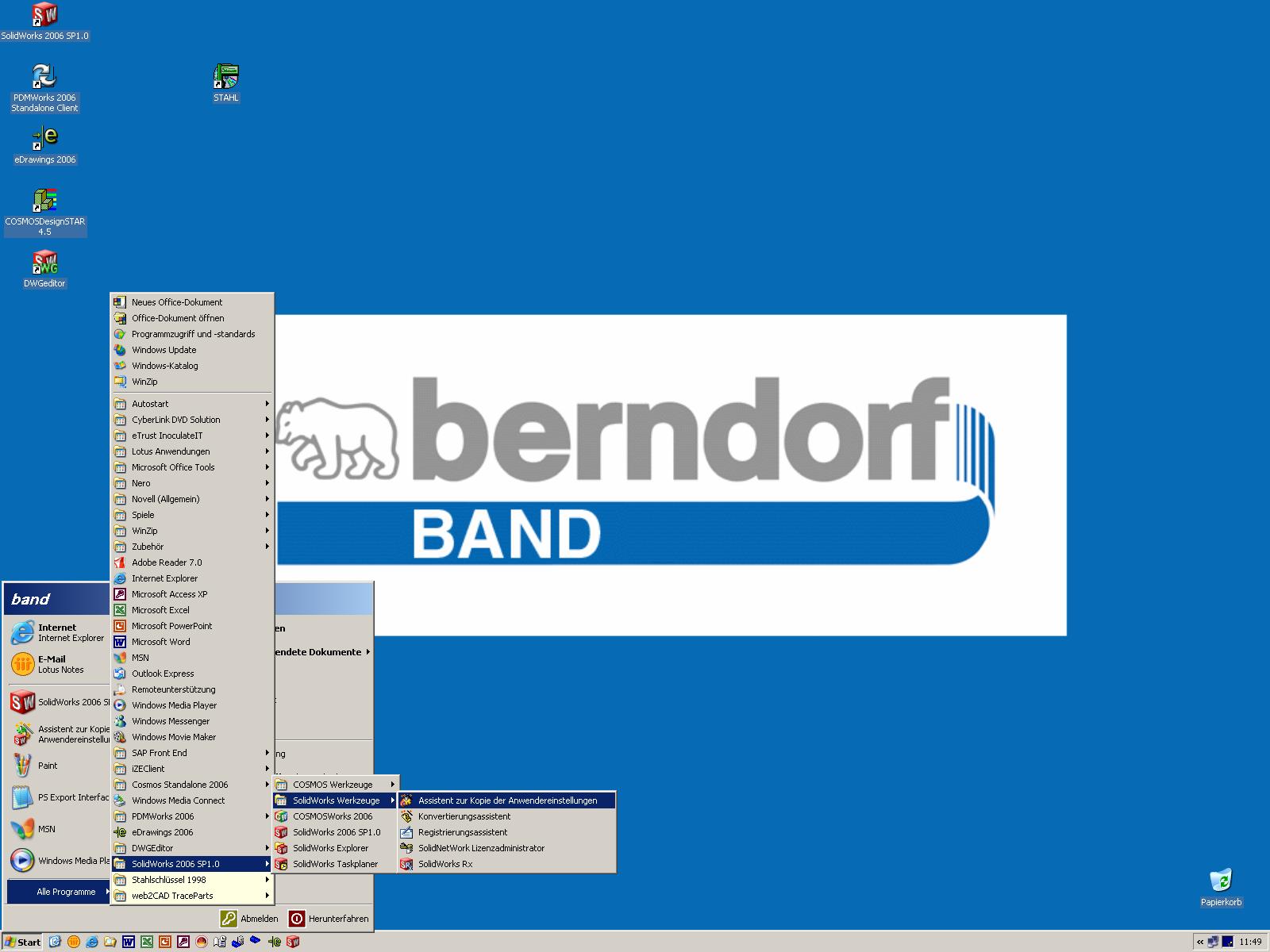This screenshot has height=952, width=1270.
Task: Launch Adobe Reader 7.0
Action: pyautogui.click(x=192, y=562)
